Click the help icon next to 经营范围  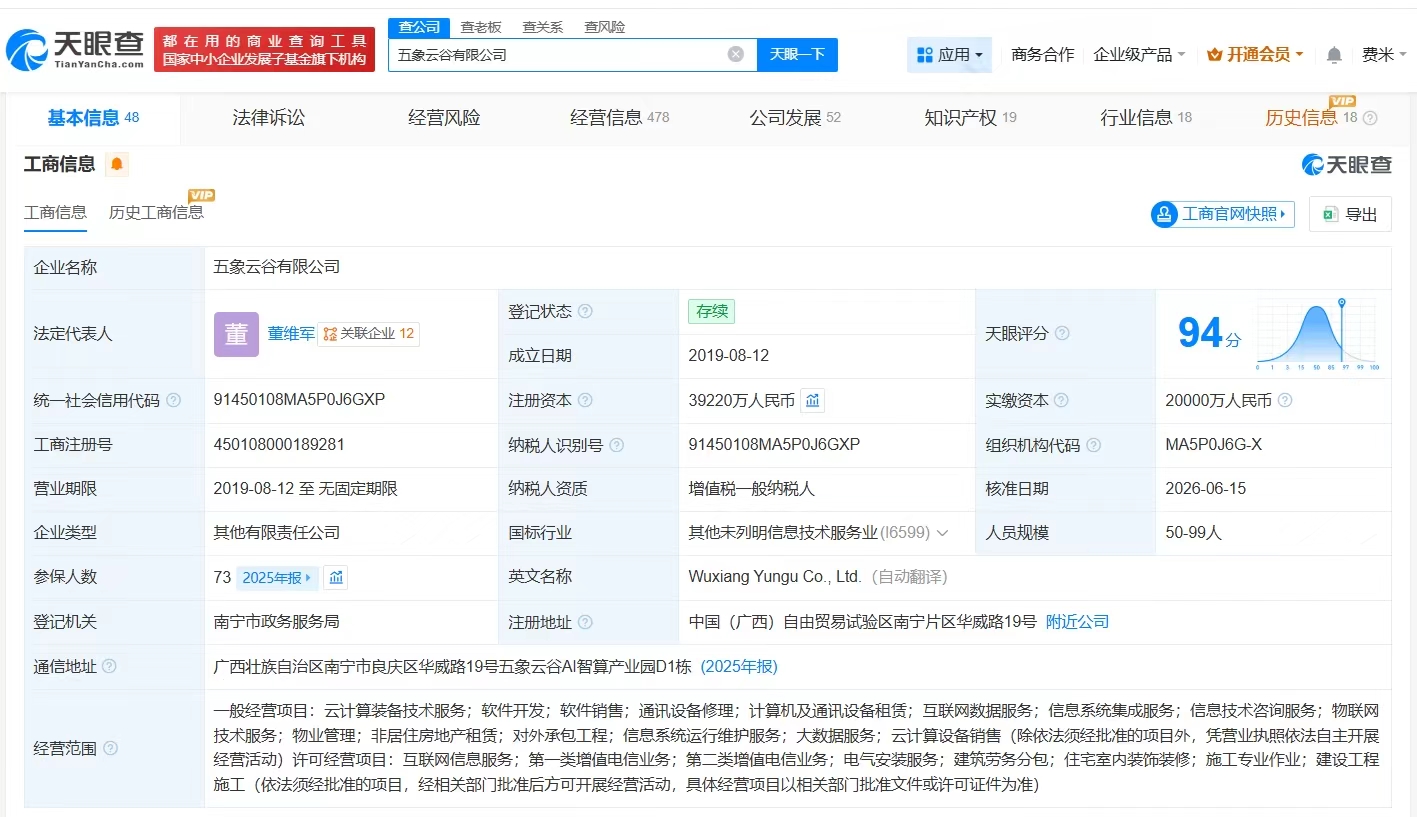pyautogui.click(x=110, y=748)
